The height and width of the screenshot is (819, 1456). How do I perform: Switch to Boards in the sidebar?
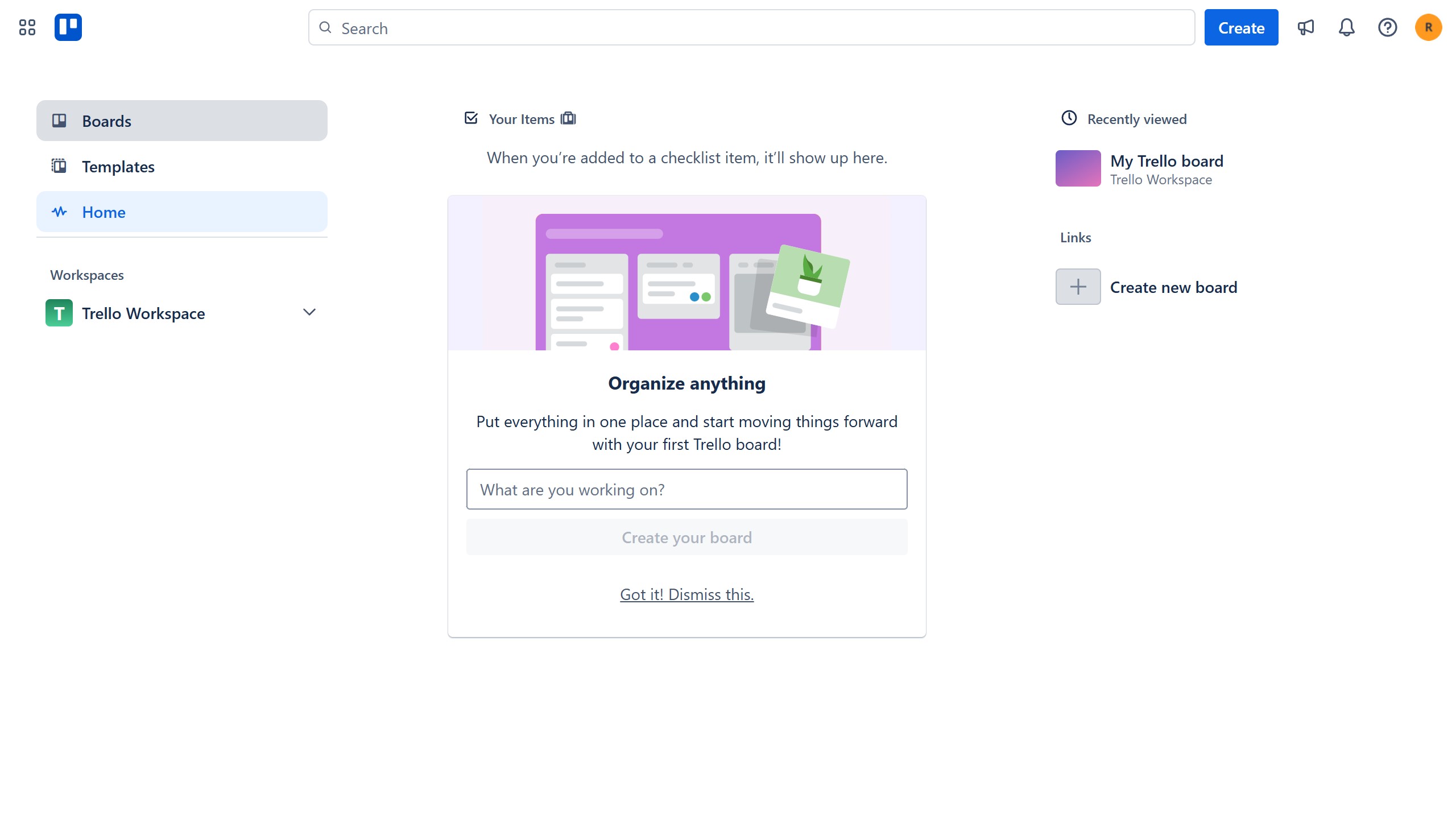[107, 121]
